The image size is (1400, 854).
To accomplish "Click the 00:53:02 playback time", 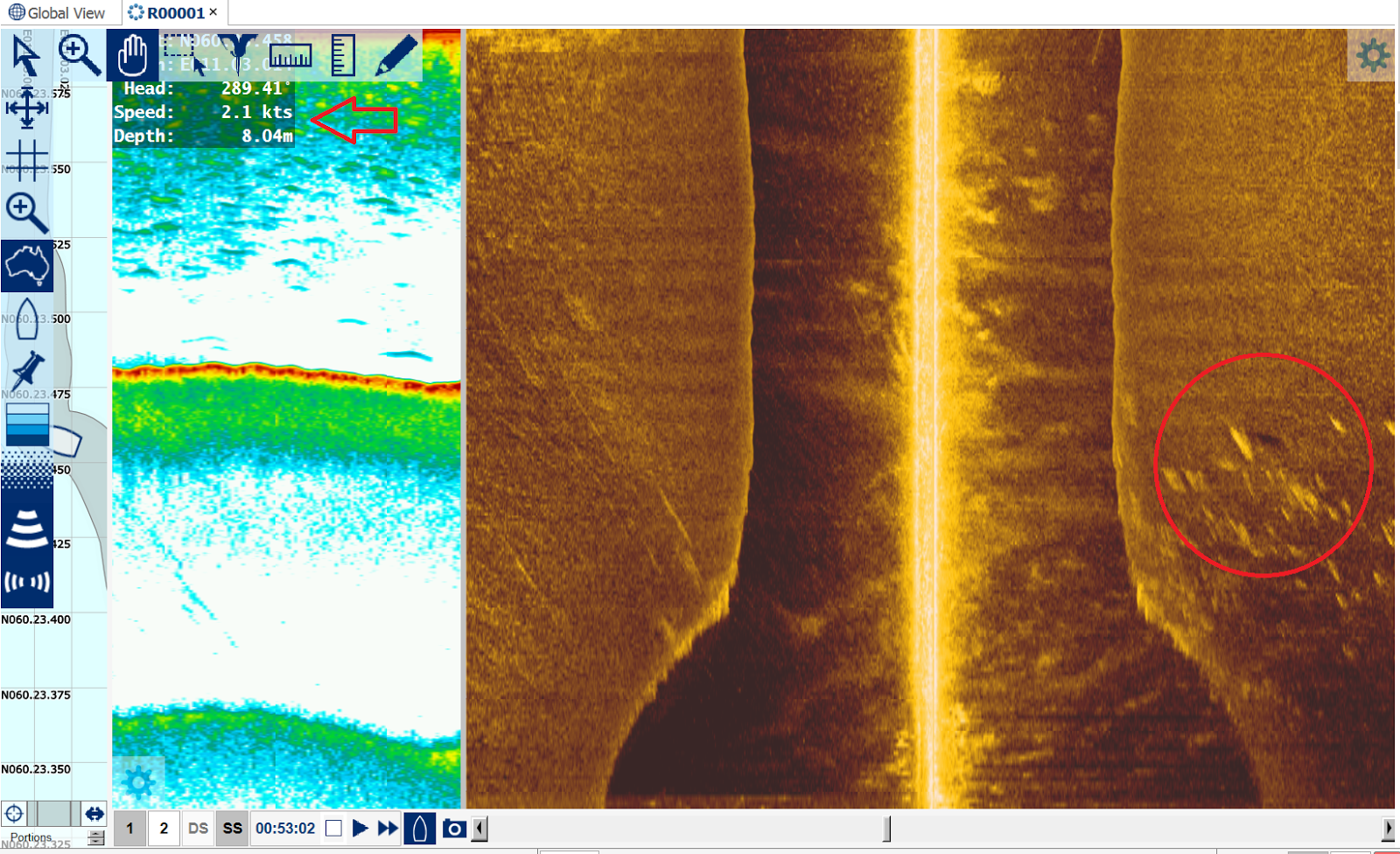I will click(x=285, y=828).
